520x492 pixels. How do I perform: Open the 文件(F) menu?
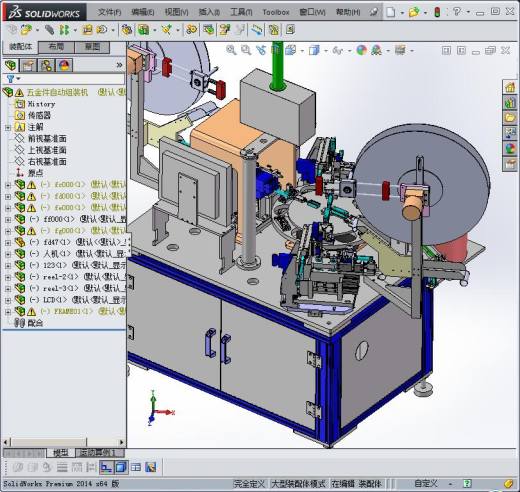pos(109,12)
